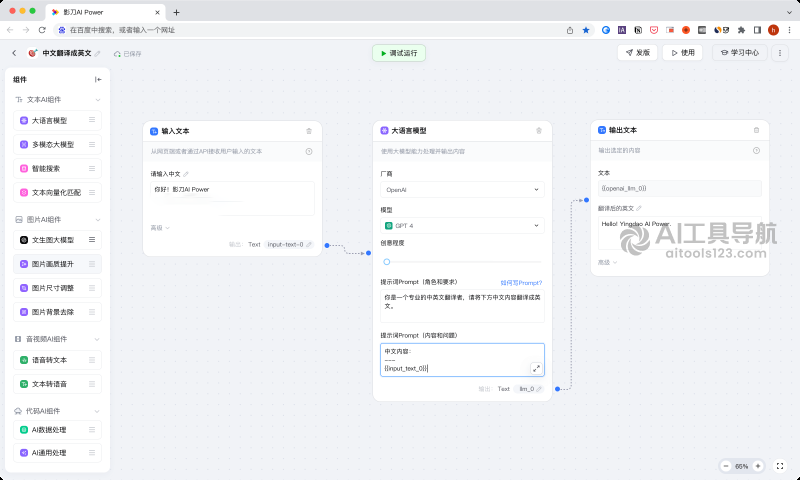
Task: Select the 大语言模型 component icon in sidebar
Action: point(23,120)
